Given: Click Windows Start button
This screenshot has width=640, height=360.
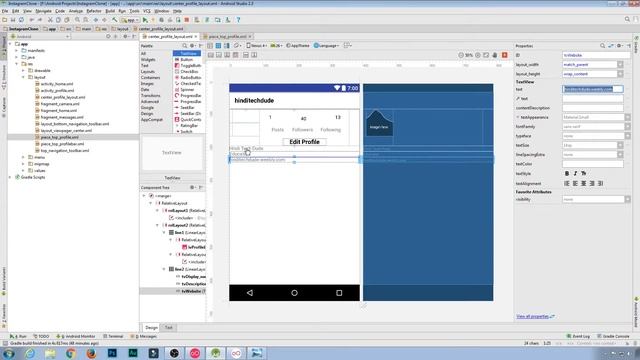Looking at the screenshot, I should point(9,353).
